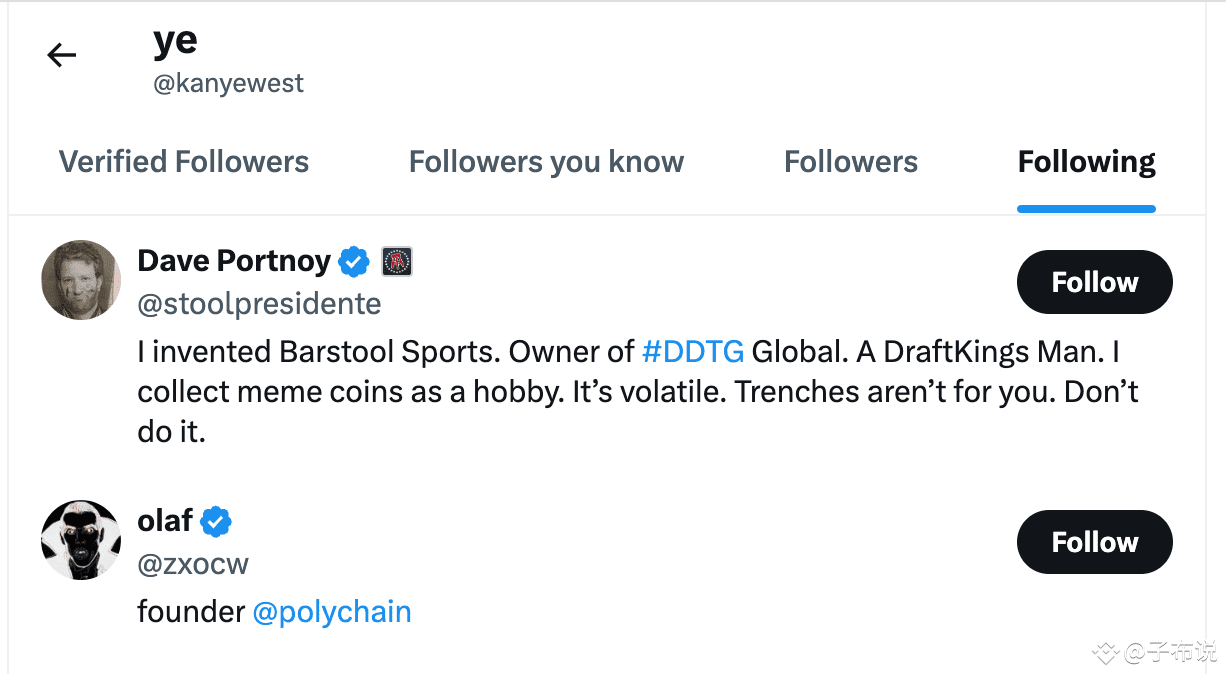Select the Followers tab

851,161
